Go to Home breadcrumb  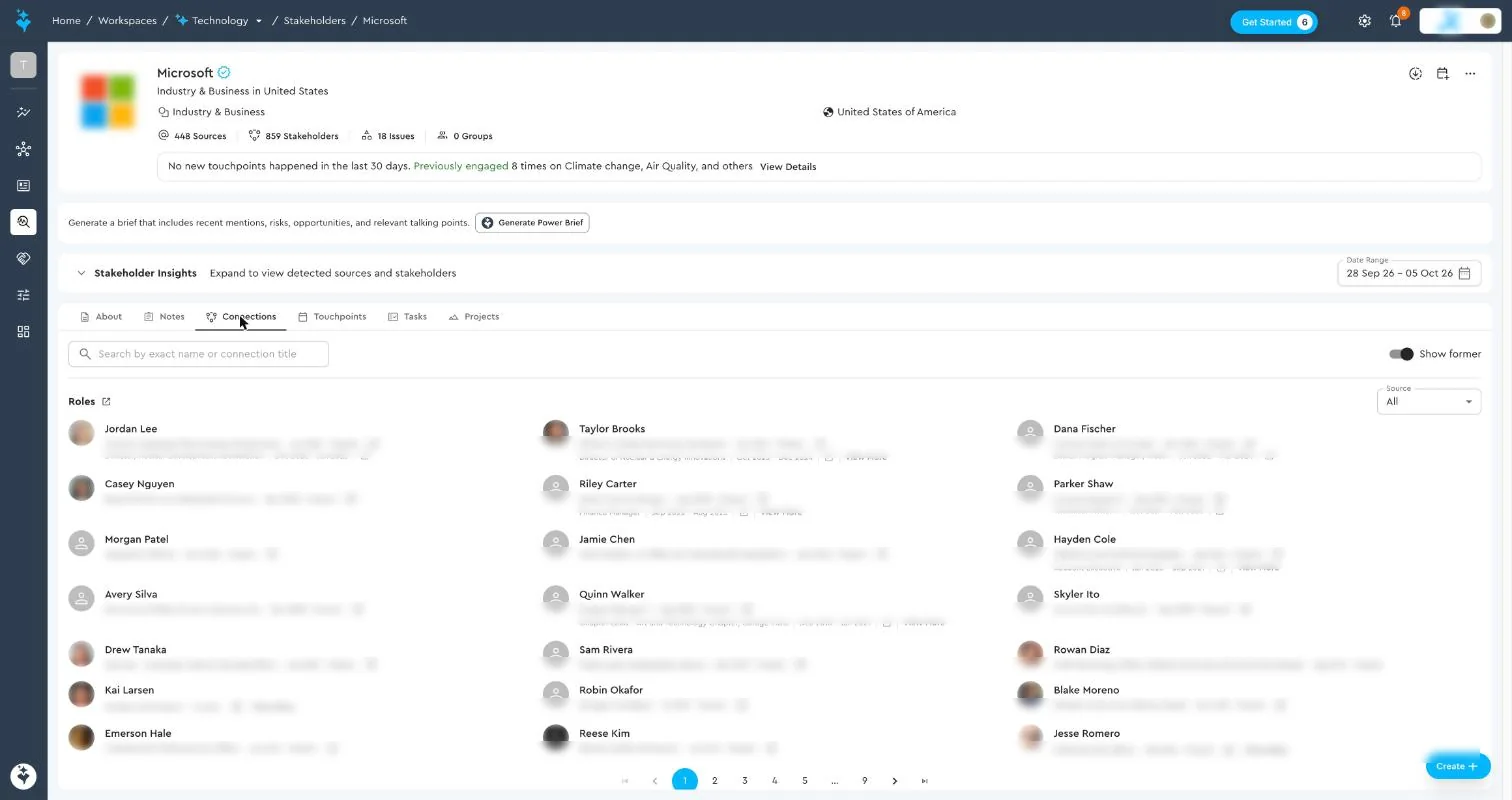66,21
